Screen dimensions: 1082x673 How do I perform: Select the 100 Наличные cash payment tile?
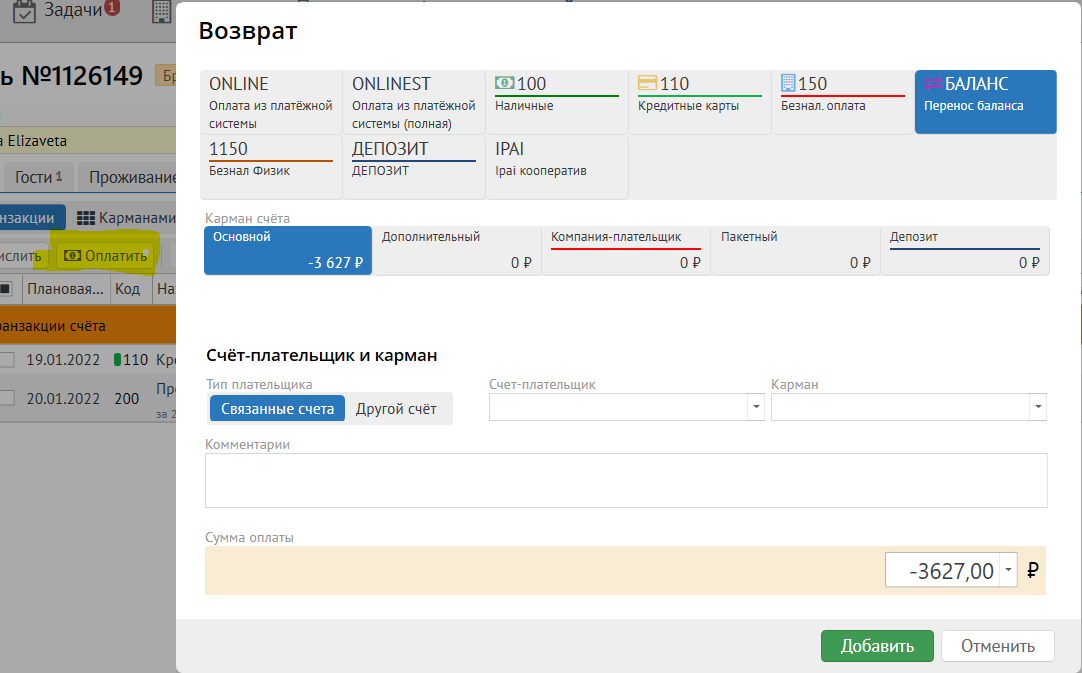[557, 102]
